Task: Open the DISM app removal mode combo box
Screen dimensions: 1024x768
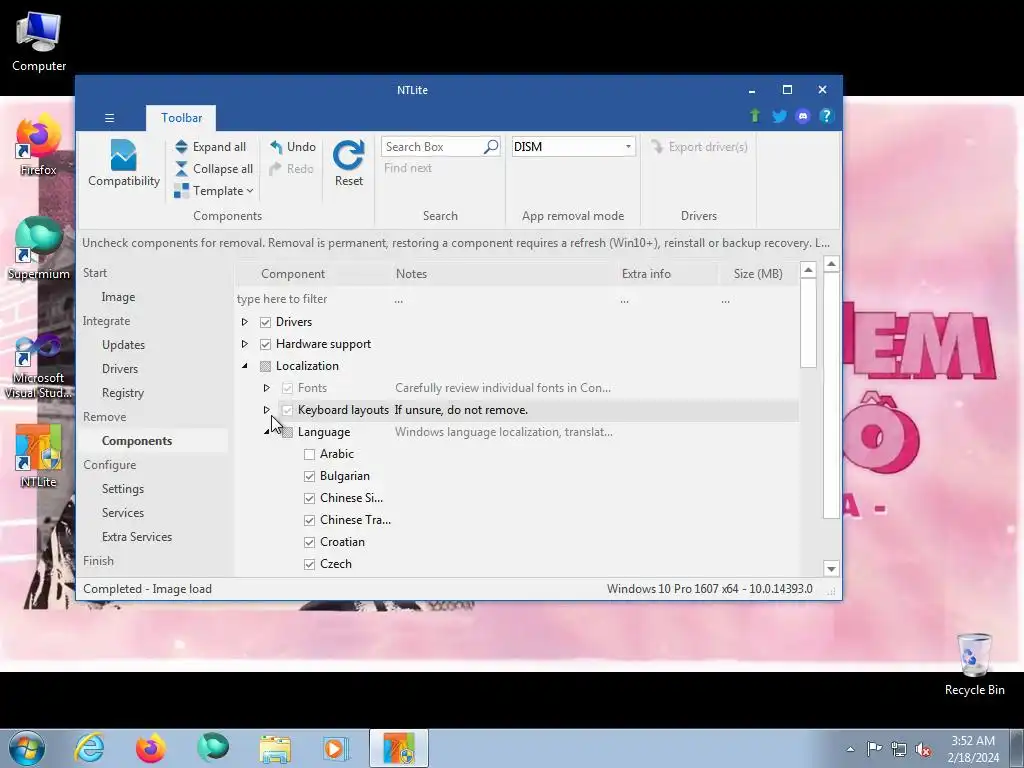Action: click(x=573, y=147)
